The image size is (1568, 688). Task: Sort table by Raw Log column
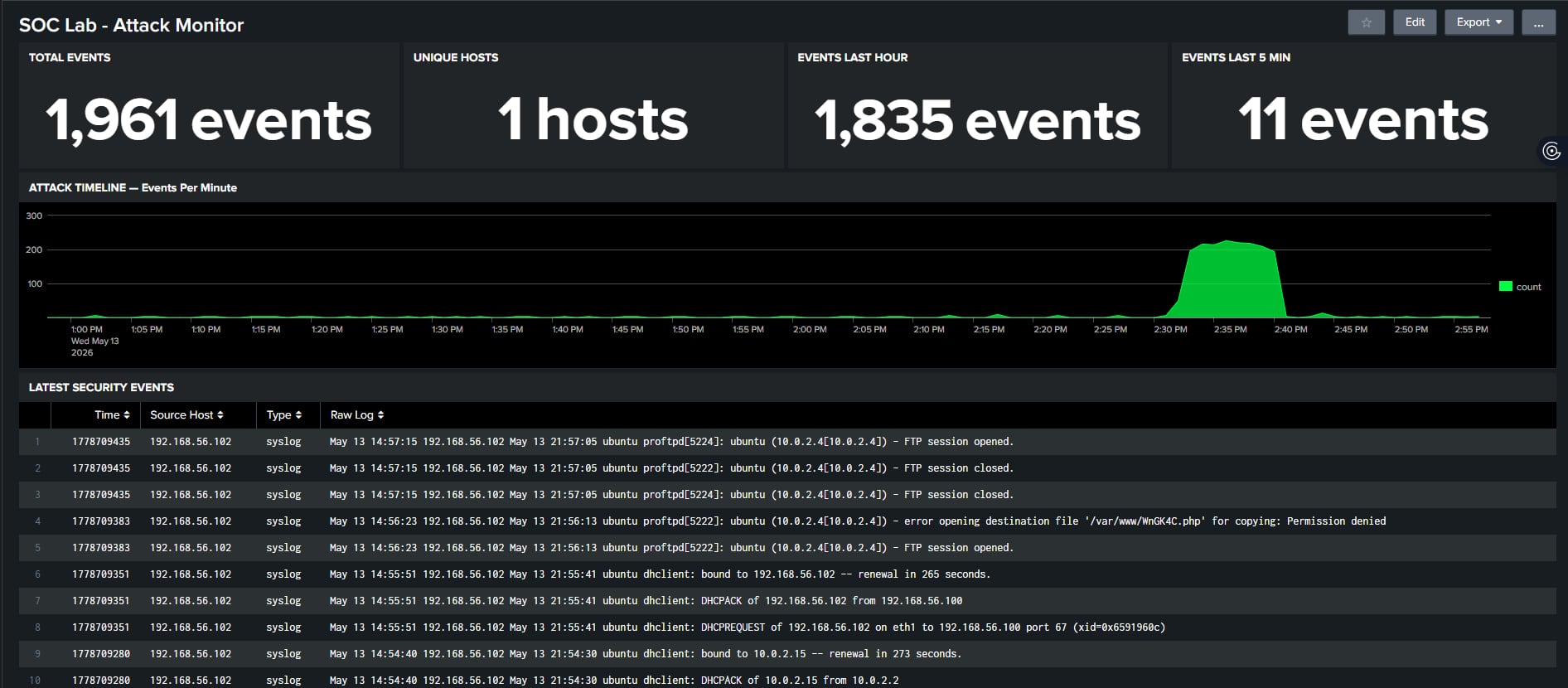356,414
